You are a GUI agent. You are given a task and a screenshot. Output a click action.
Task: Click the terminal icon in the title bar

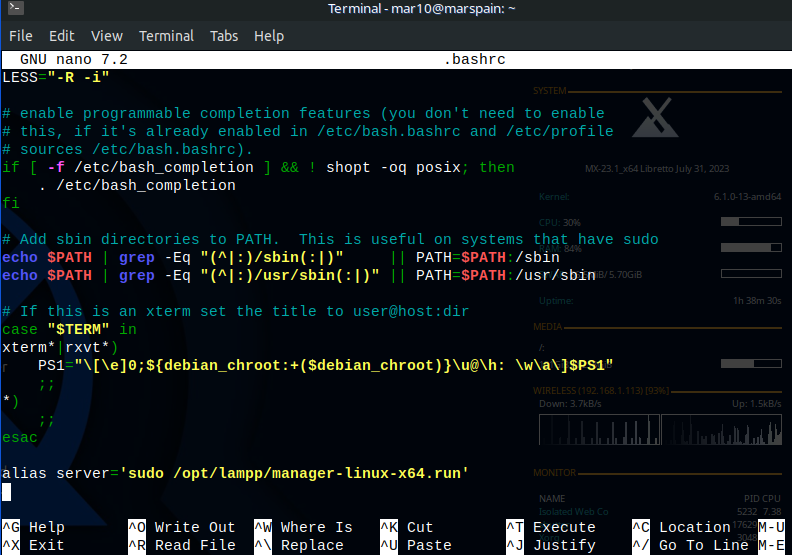(x=16, y=10)
